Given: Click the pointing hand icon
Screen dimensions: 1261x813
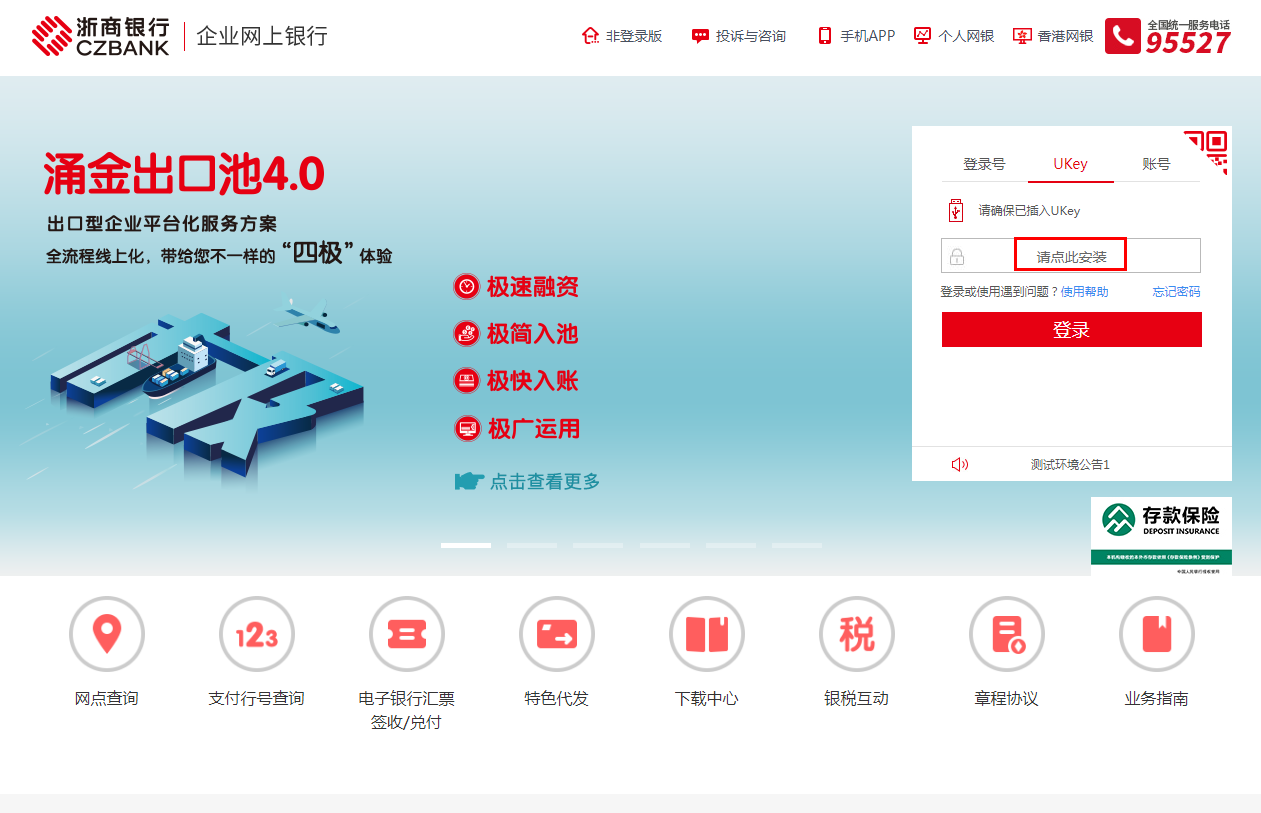Looking at the screenshot, I should click(469, 482).
